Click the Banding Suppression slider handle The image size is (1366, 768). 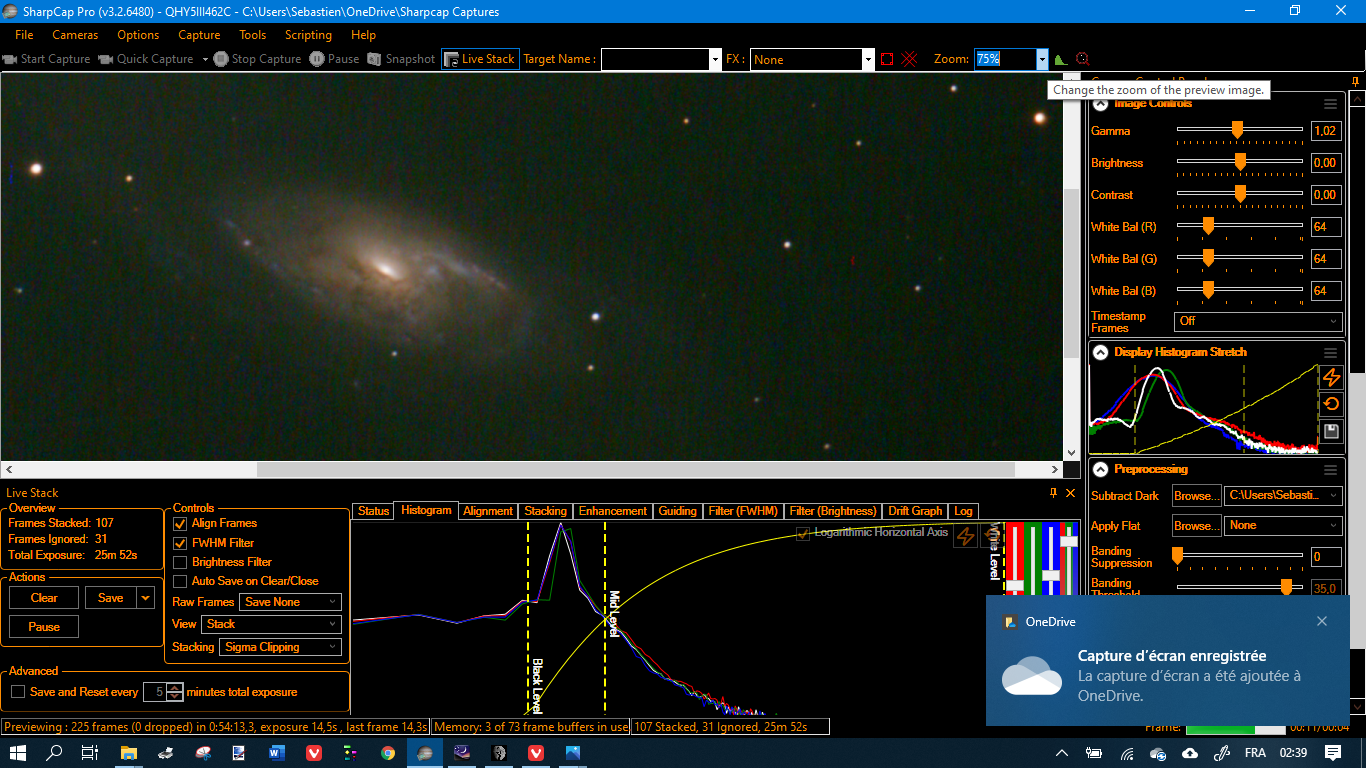tap(1177, 554)
